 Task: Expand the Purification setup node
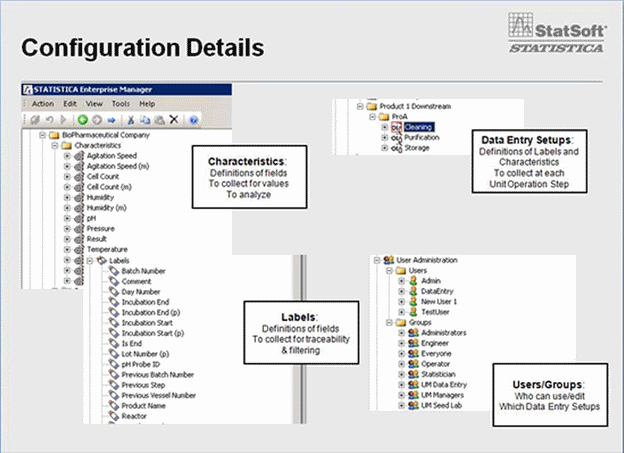click(384, 138)
